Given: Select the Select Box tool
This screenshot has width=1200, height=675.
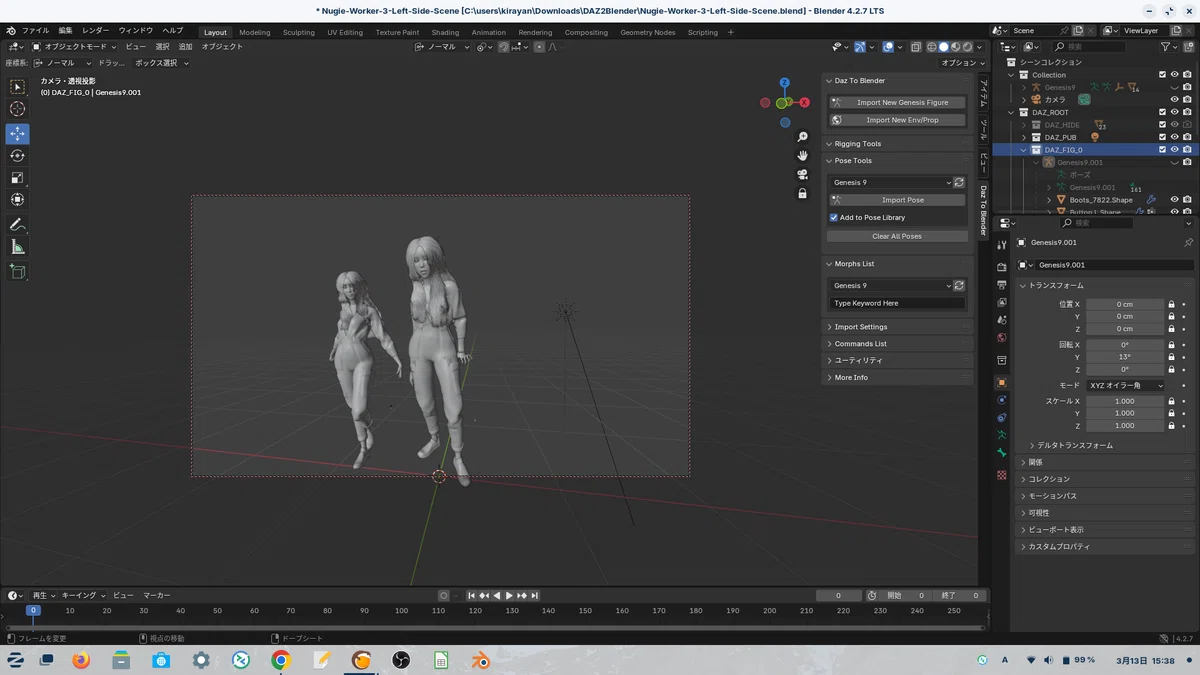Looking at the screenshot, I should tap(17, 87).
